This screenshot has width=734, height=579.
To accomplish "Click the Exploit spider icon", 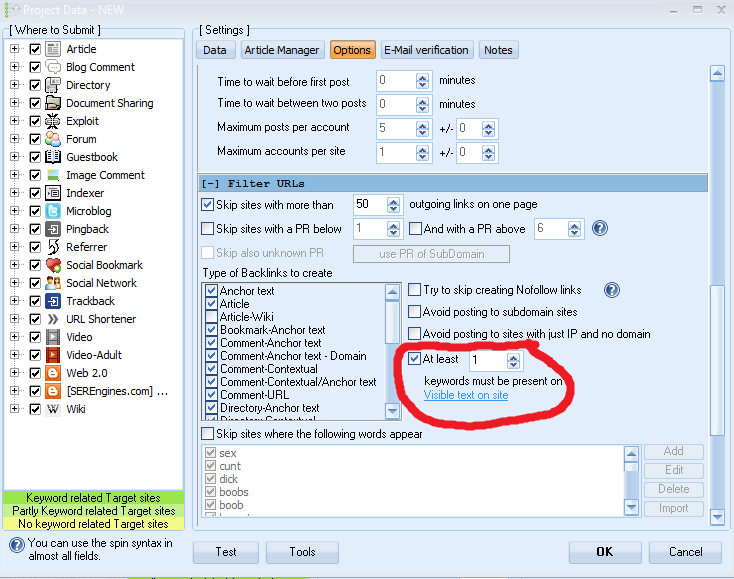I will click(54, 121).
